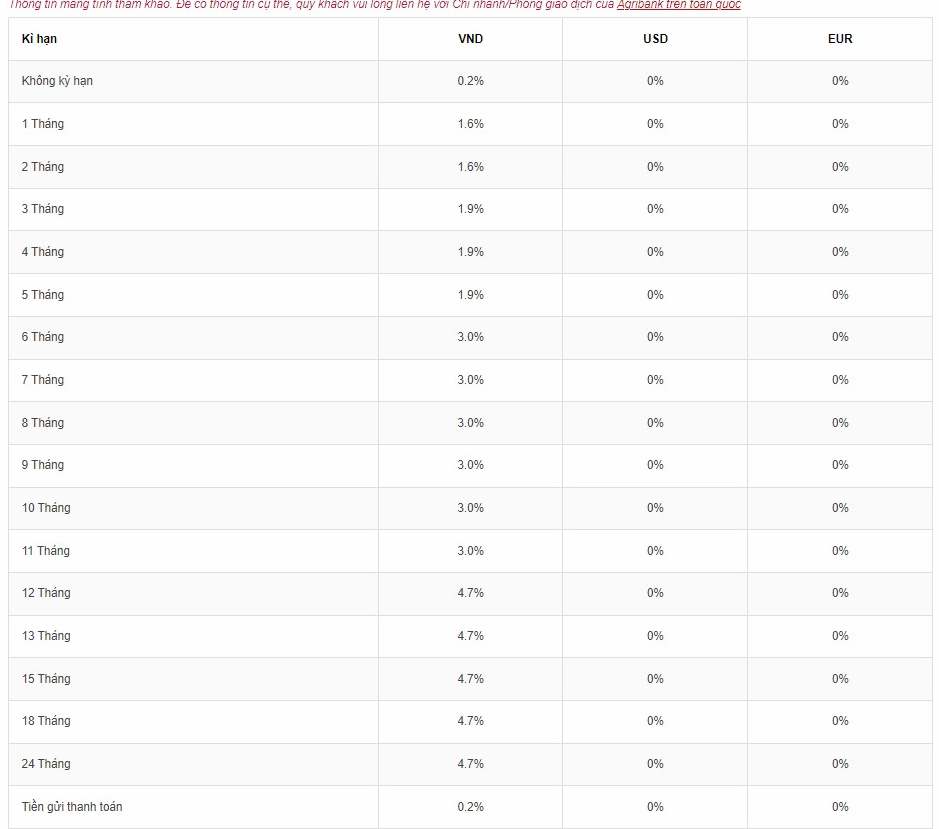Select the Tiền gửi thanh toán row label
Screen dimensions: 939x829
[72, 807]
